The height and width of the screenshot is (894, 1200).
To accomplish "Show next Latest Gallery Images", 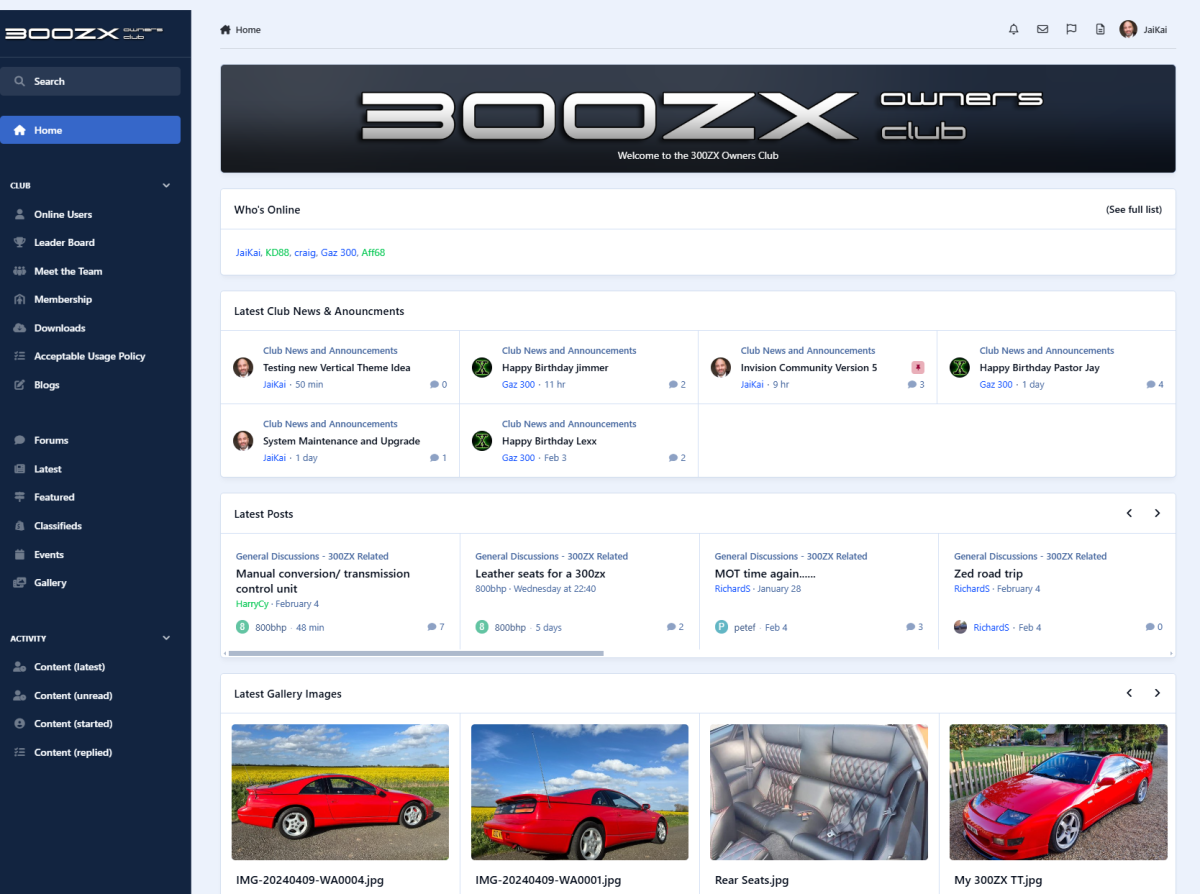I will tap(1157, 693).
